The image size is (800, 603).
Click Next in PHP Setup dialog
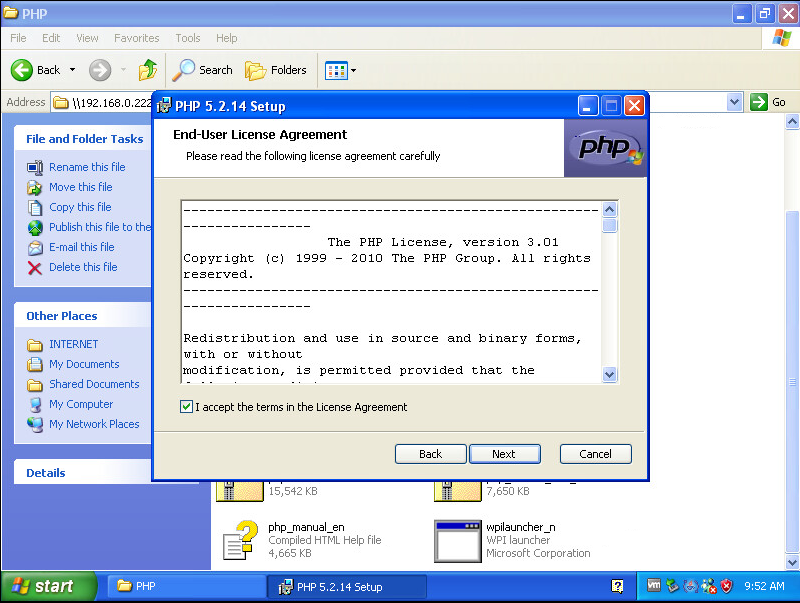click(504, 454)
